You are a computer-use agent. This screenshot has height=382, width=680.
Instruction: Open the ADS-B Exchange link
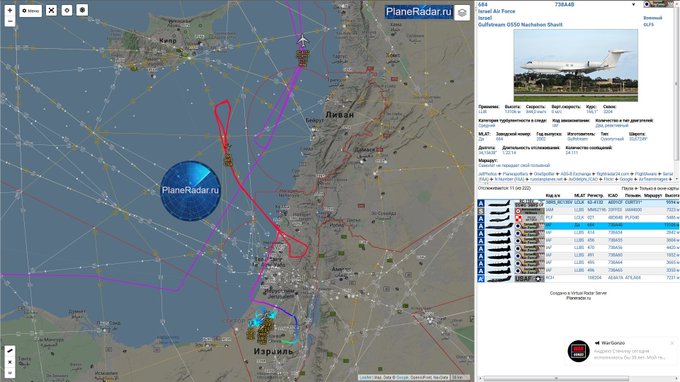[x=576, y=174]
